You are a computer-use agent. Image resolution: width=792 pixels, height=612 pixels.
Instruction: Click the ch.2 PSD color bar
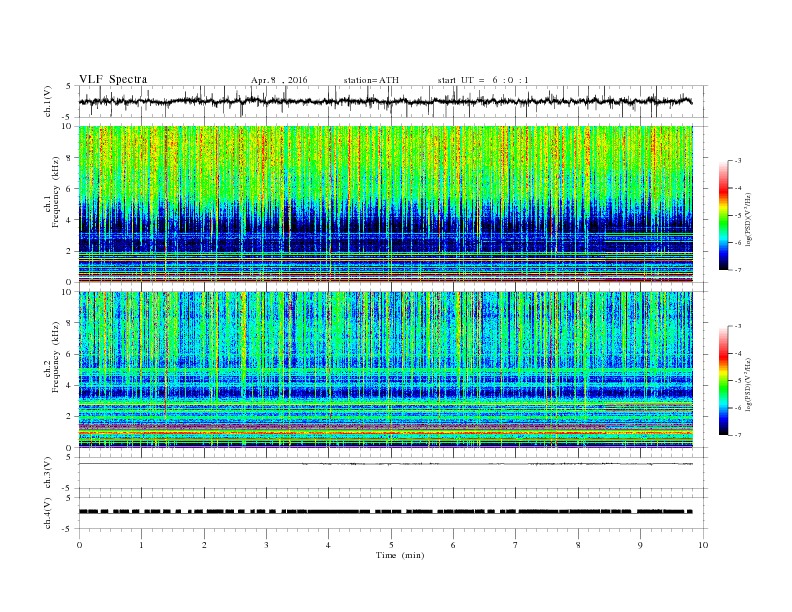click(x=724, y=380)
